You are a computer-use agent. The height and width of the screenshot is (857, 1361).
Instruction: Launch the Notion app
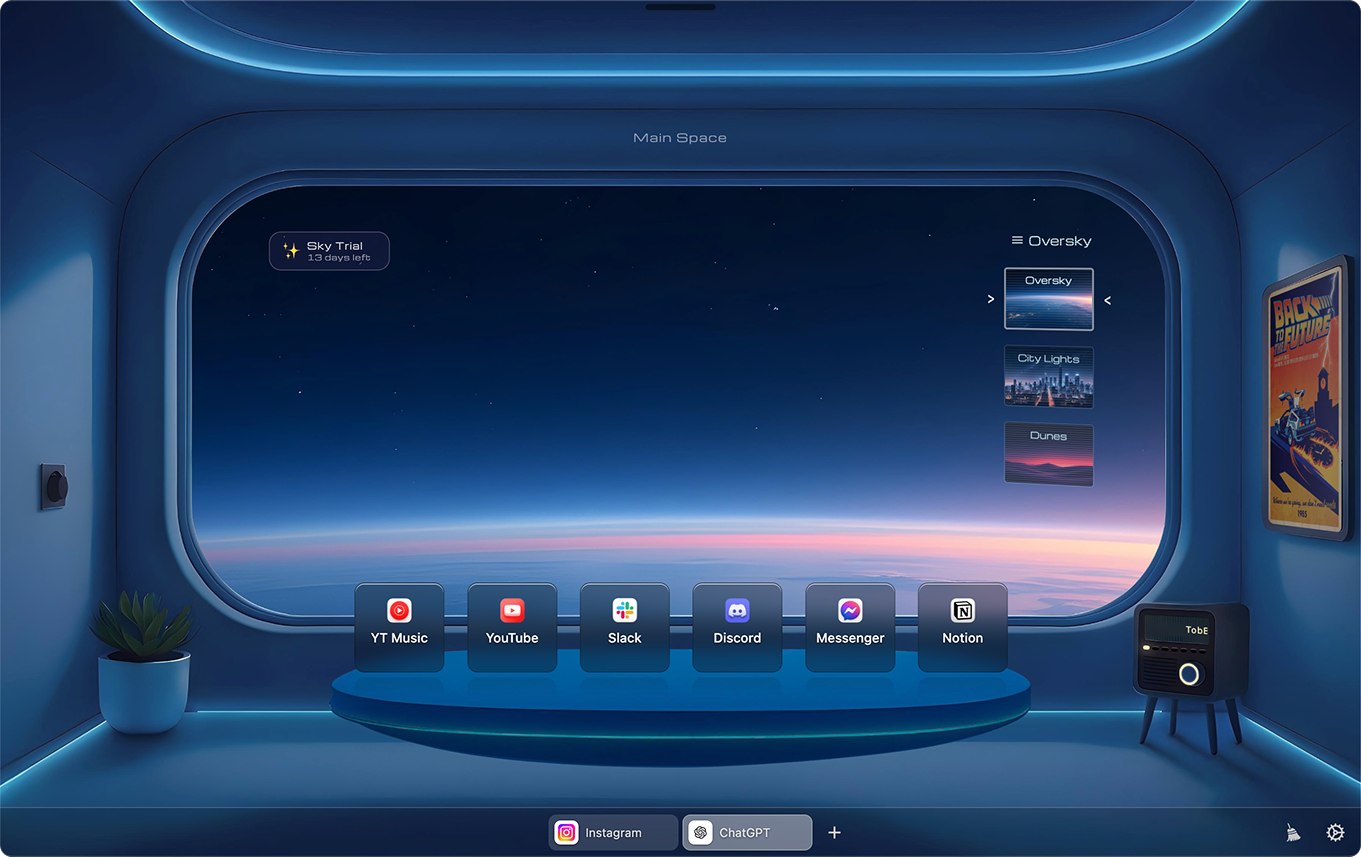(x=962, y=627)
